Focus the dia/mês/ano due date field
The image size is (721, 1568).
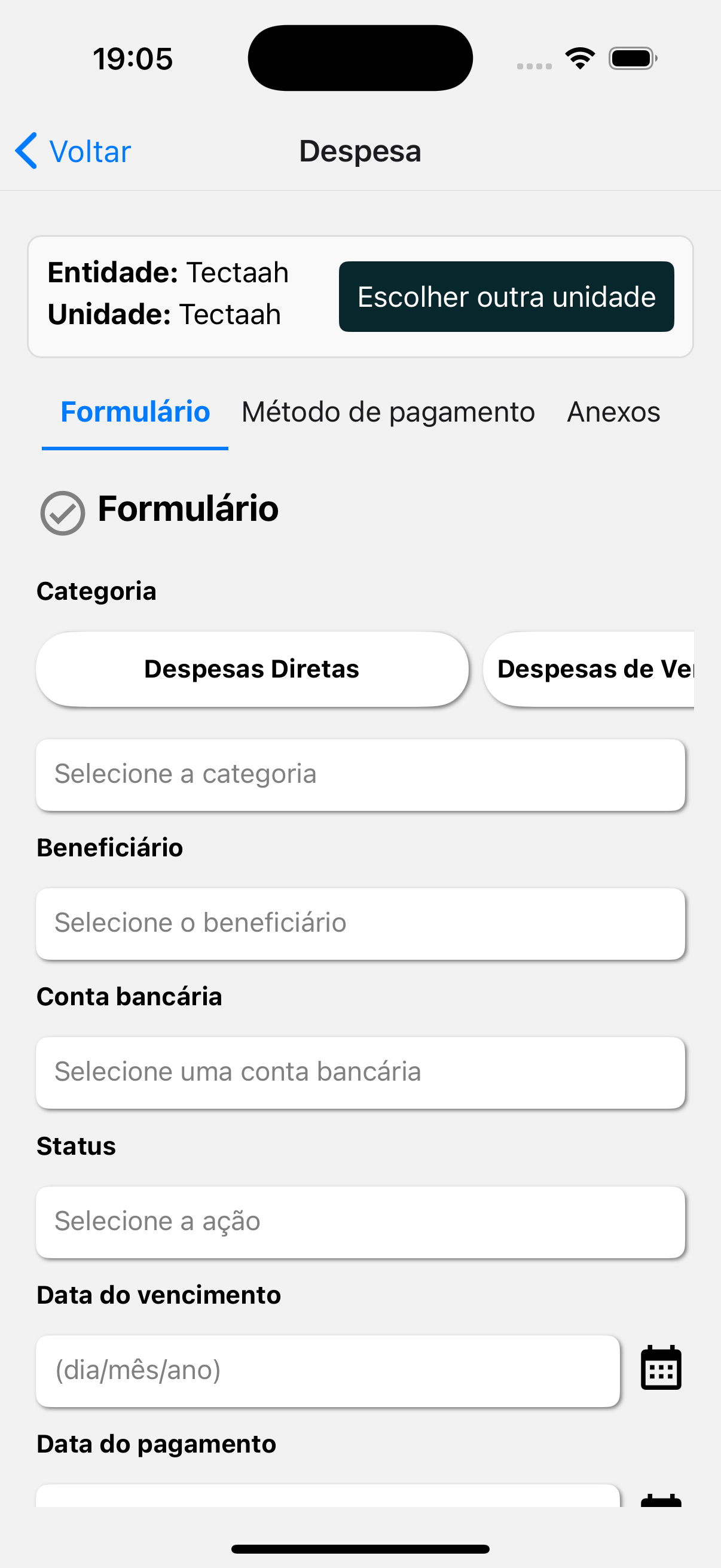point(328,1371)
